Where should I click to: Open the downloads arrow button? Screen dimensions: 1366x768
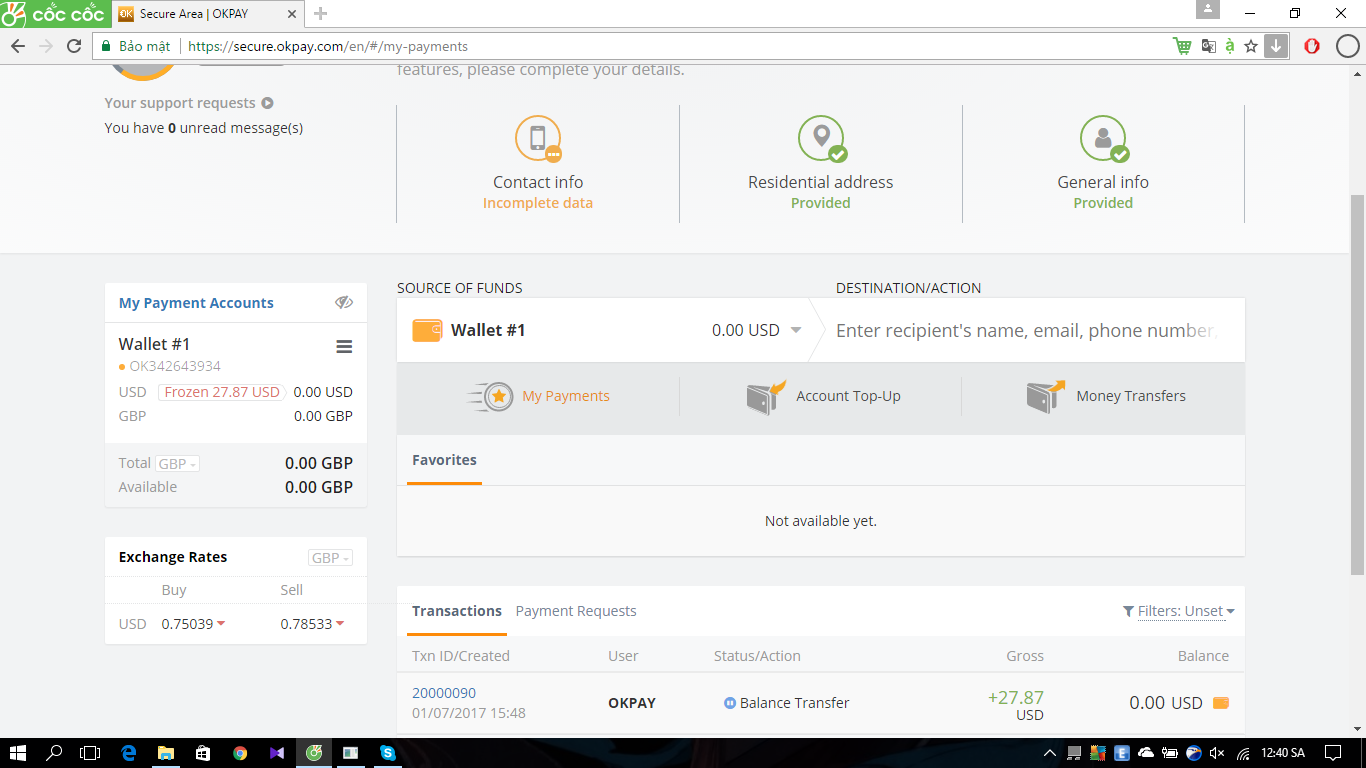(1276, 46)
